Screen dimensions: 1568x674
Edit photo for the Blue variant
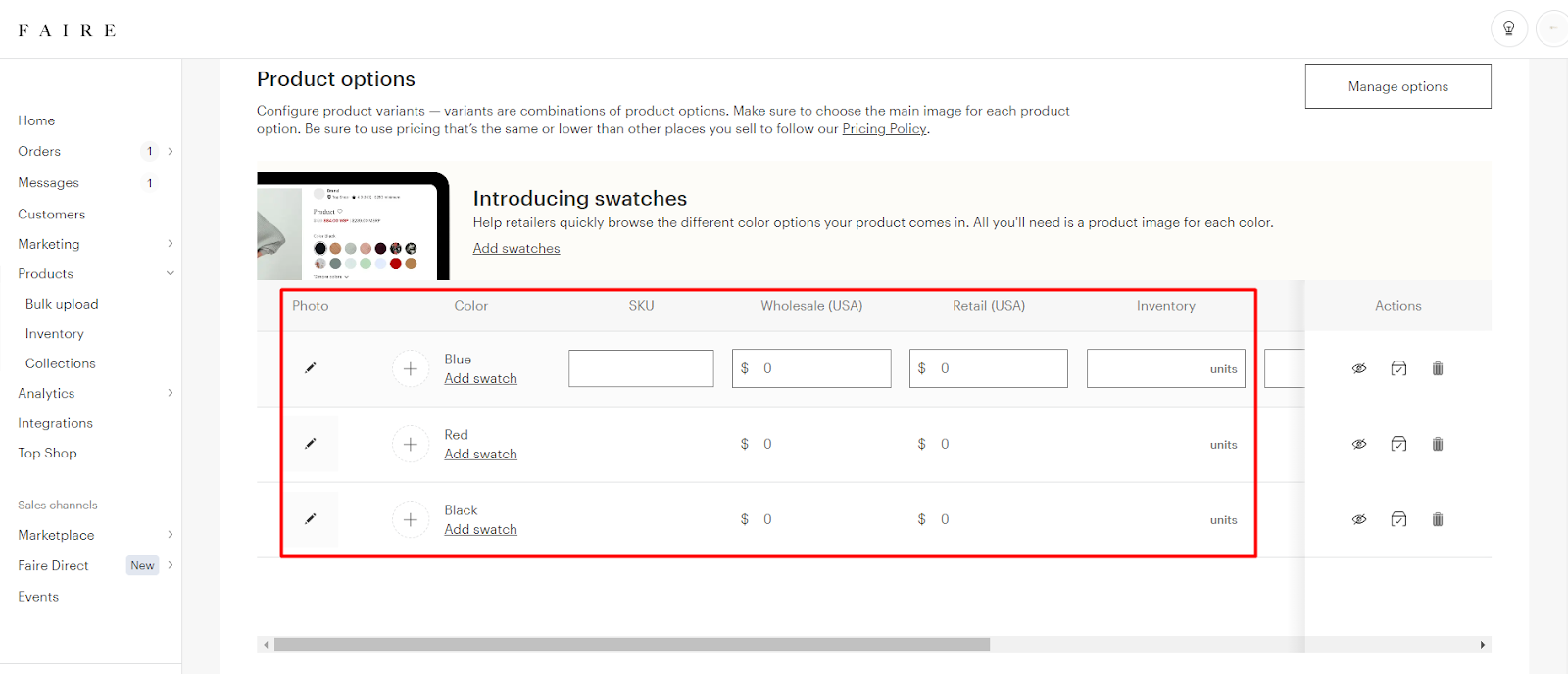(x=311, y=368)
